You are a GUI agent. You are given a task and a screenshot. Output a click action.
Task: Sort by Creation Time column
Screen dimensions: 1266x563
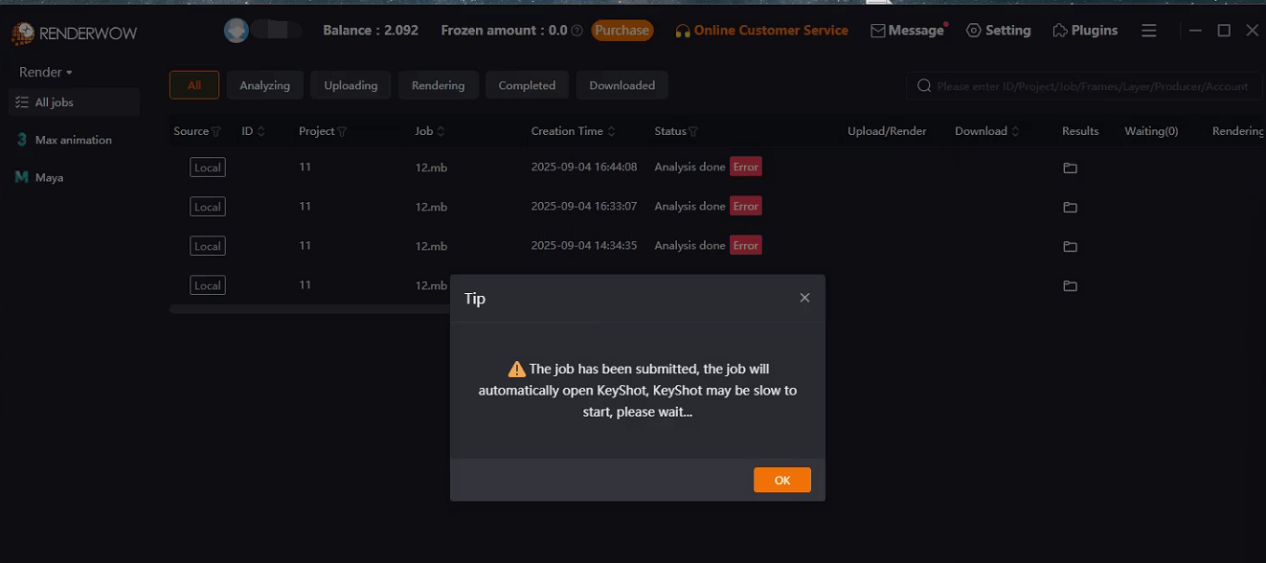click(611, 132)
